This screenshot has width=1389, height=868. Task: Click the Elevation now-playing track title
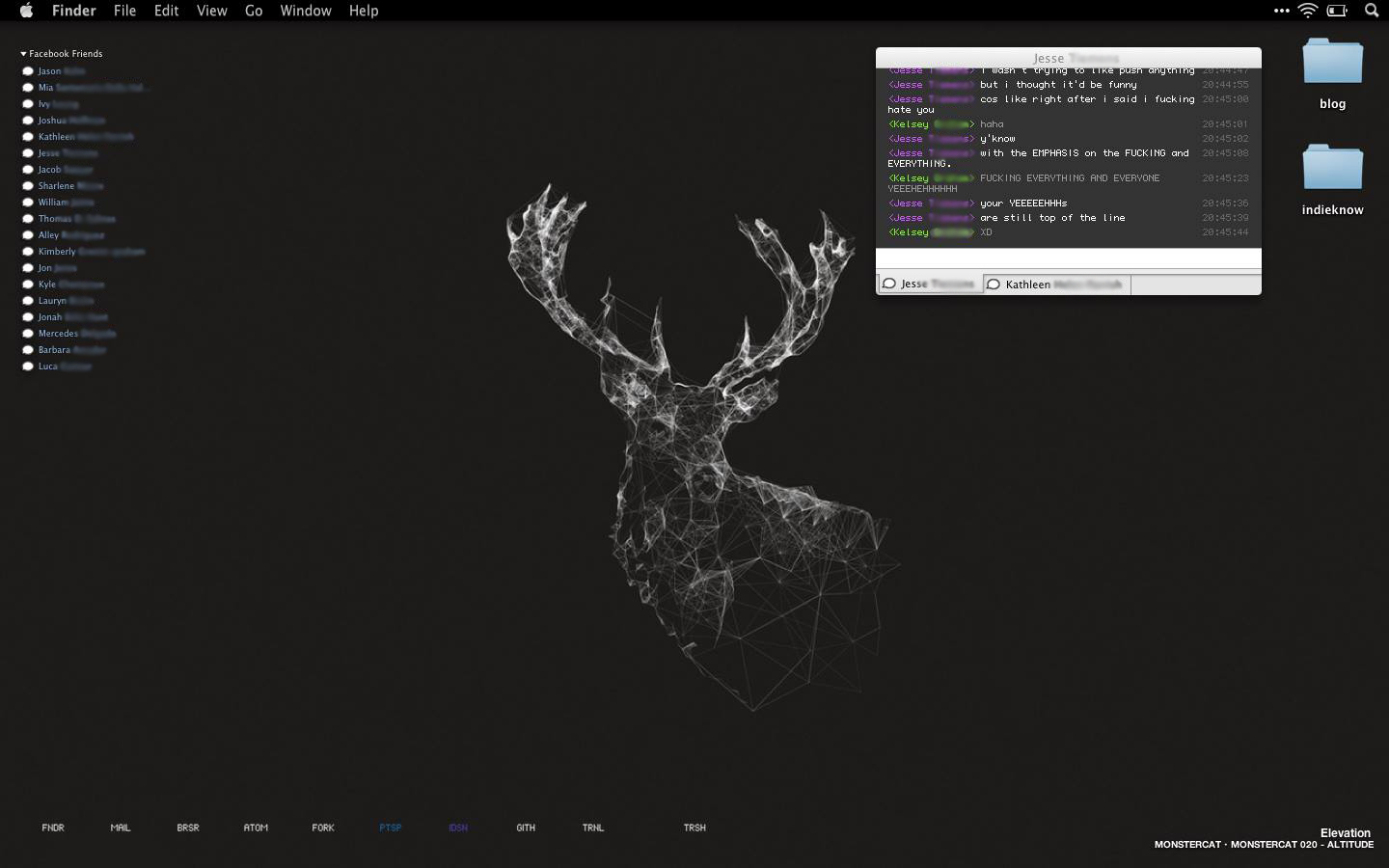point(1345,832)
